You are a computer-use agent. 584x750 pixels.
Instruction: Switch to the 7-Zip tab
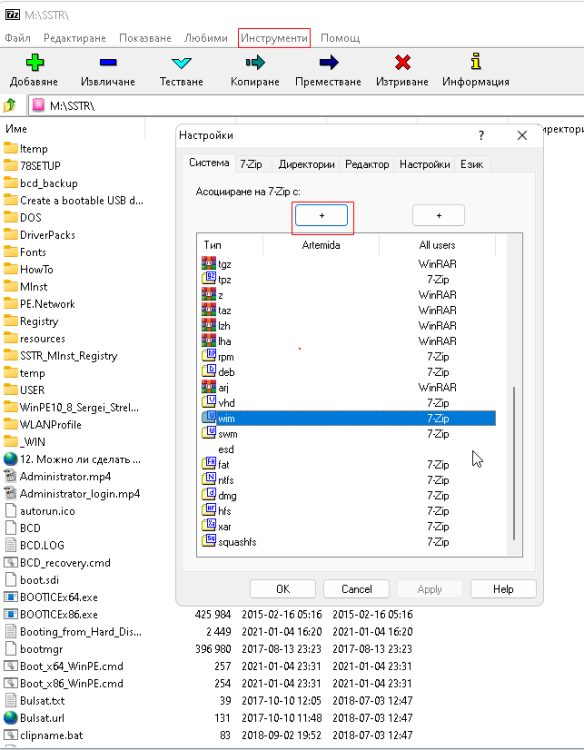click(x=251, y=164)
